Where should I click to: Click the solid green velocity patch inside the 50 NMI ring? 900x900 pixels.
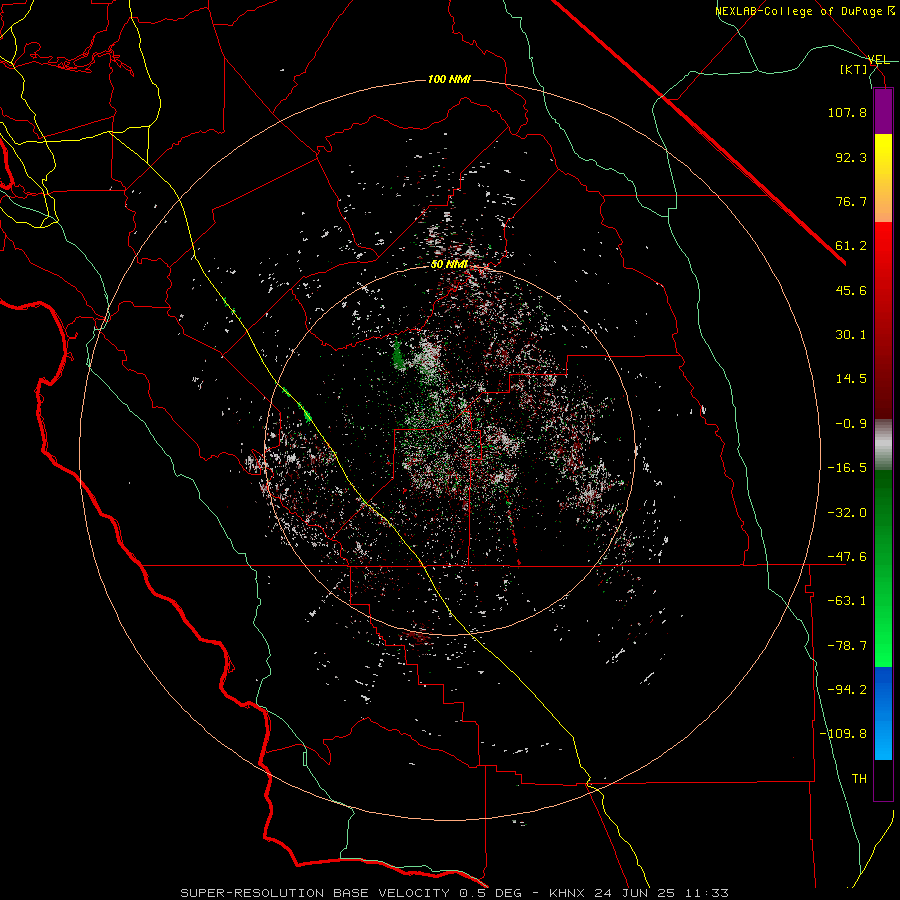pos(398,356)
